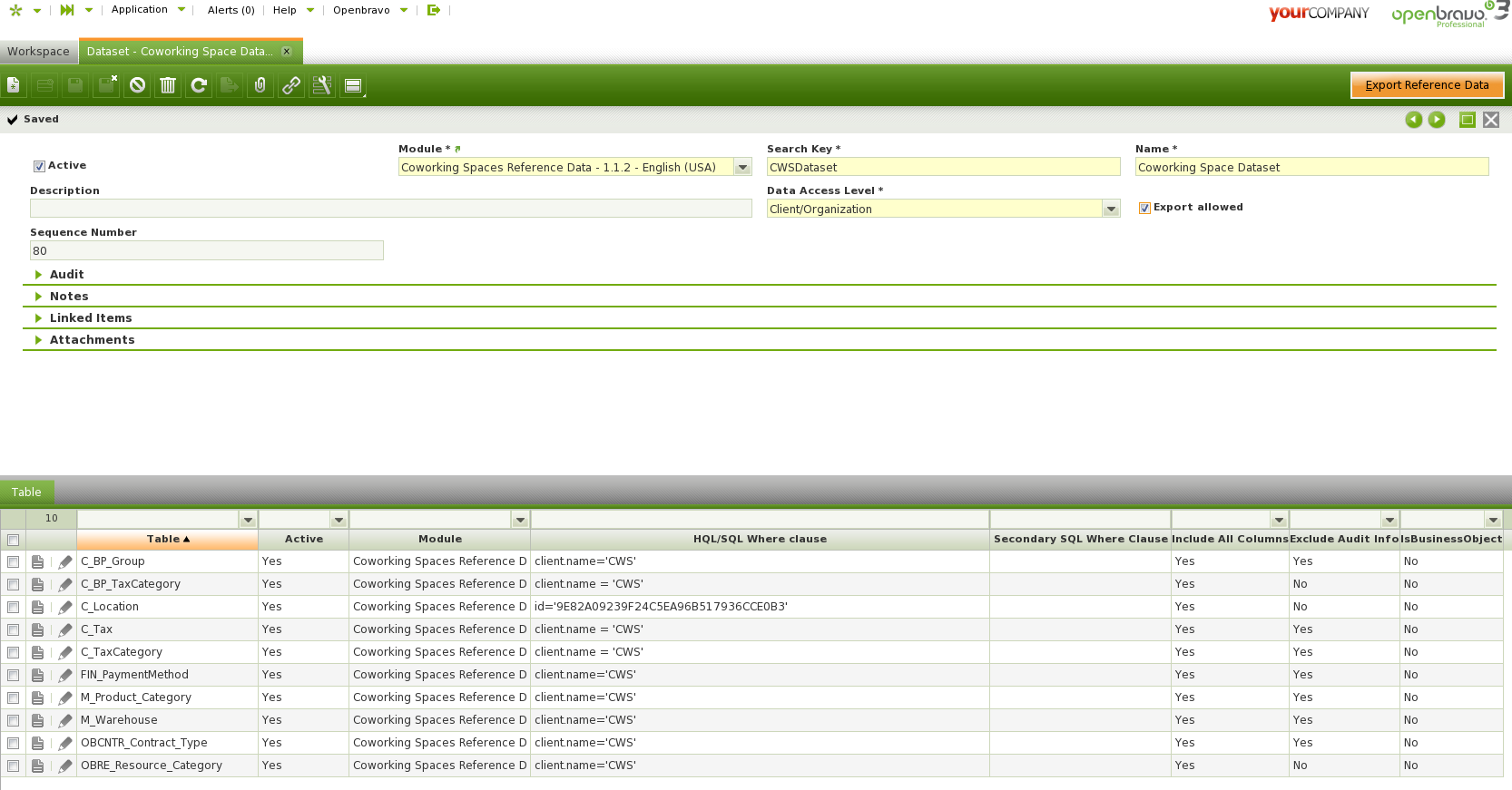
Task: Click the chain link toolbar icon
Action: [291, 85]
